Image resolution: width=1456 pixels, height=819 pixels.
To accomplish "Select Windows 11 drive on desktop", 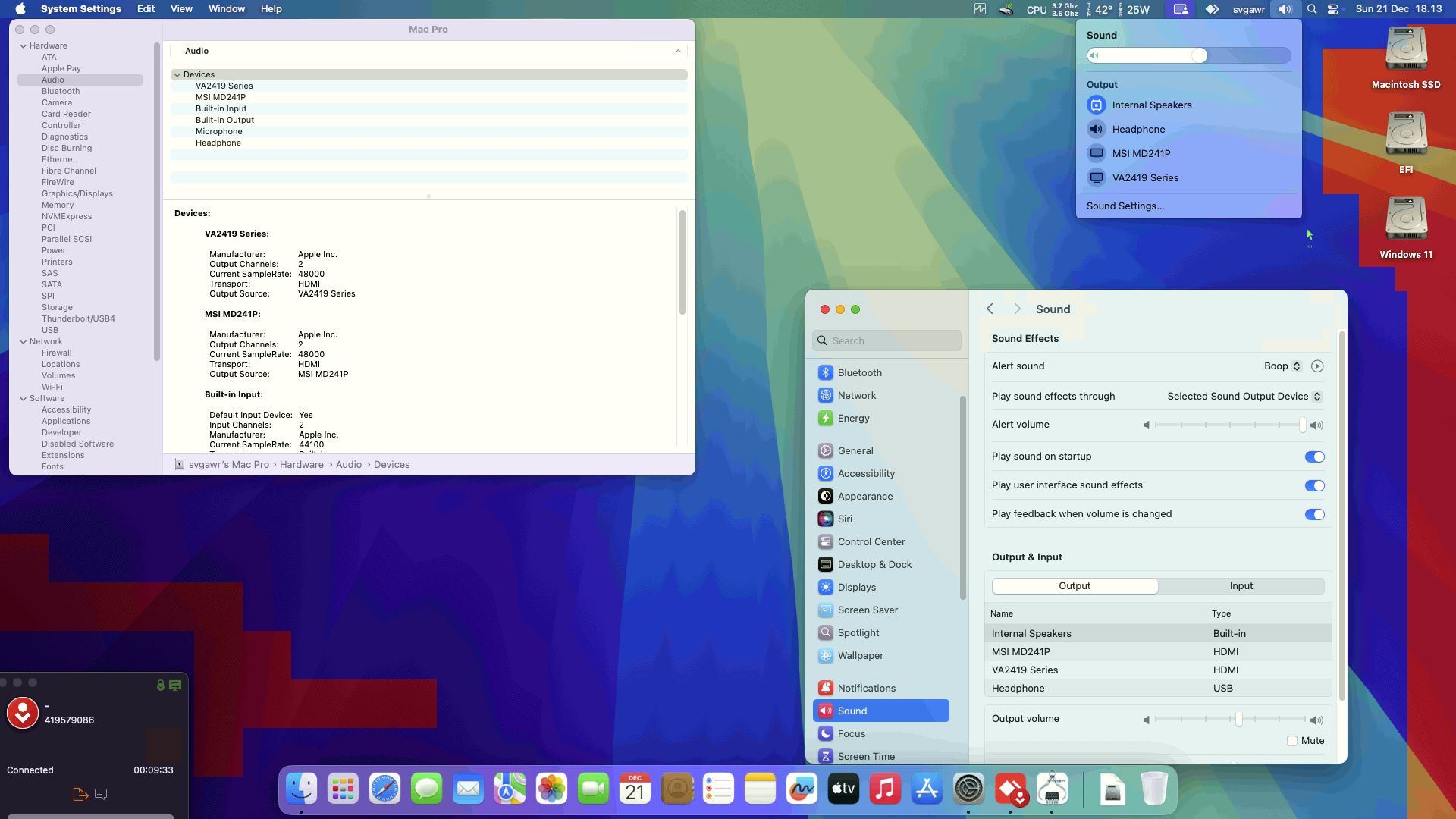I will pyautogui.click(x=1406, y=227).
